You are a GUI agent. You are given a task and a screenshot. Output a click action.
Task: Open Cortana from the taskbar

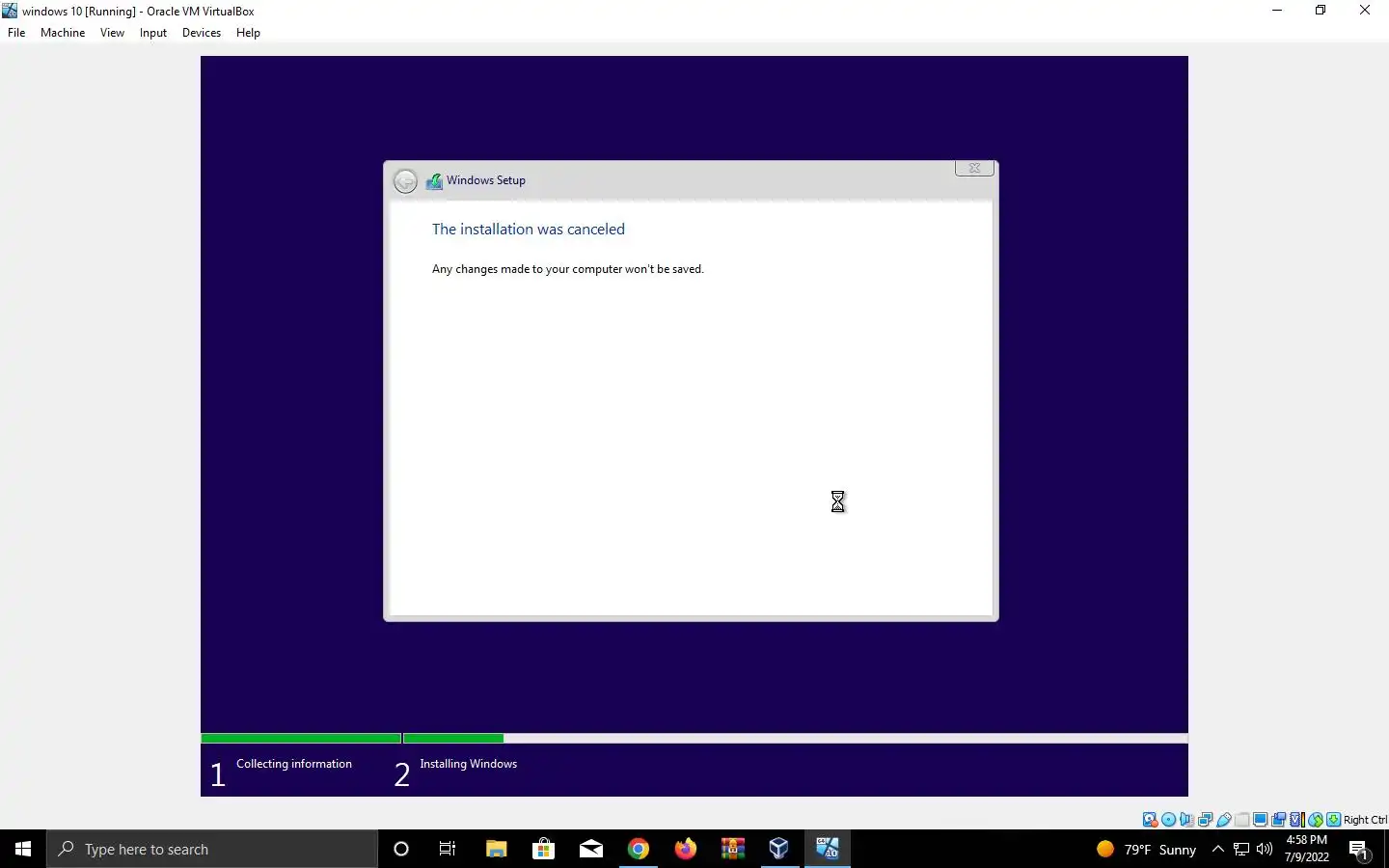pyautogui.click(x=401, y=849)
